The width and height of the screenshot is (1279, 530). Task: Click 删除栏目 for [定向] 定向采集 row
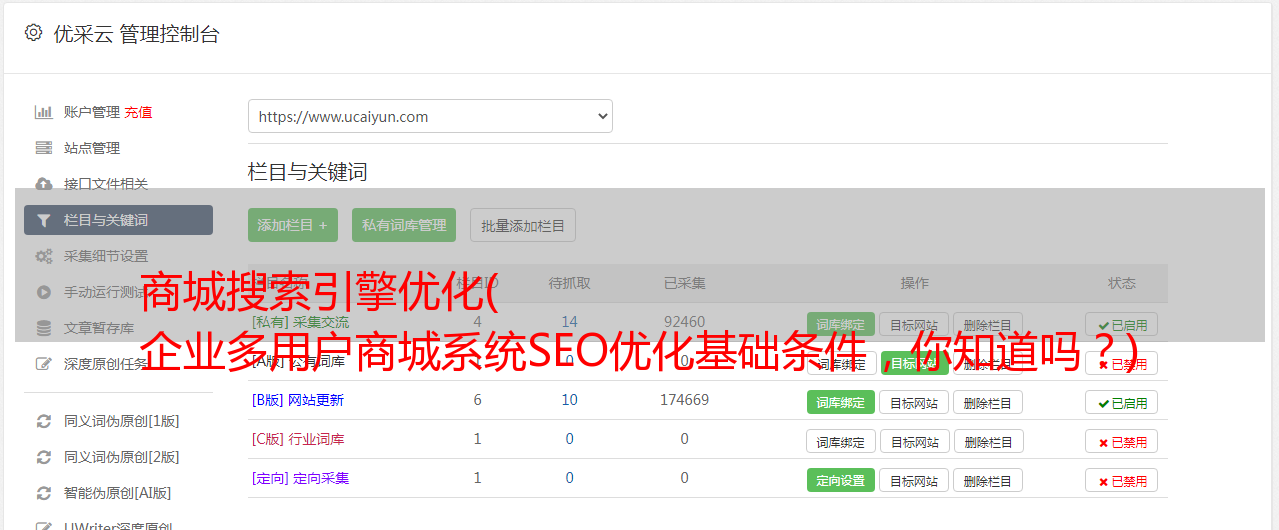click(988, 480)
